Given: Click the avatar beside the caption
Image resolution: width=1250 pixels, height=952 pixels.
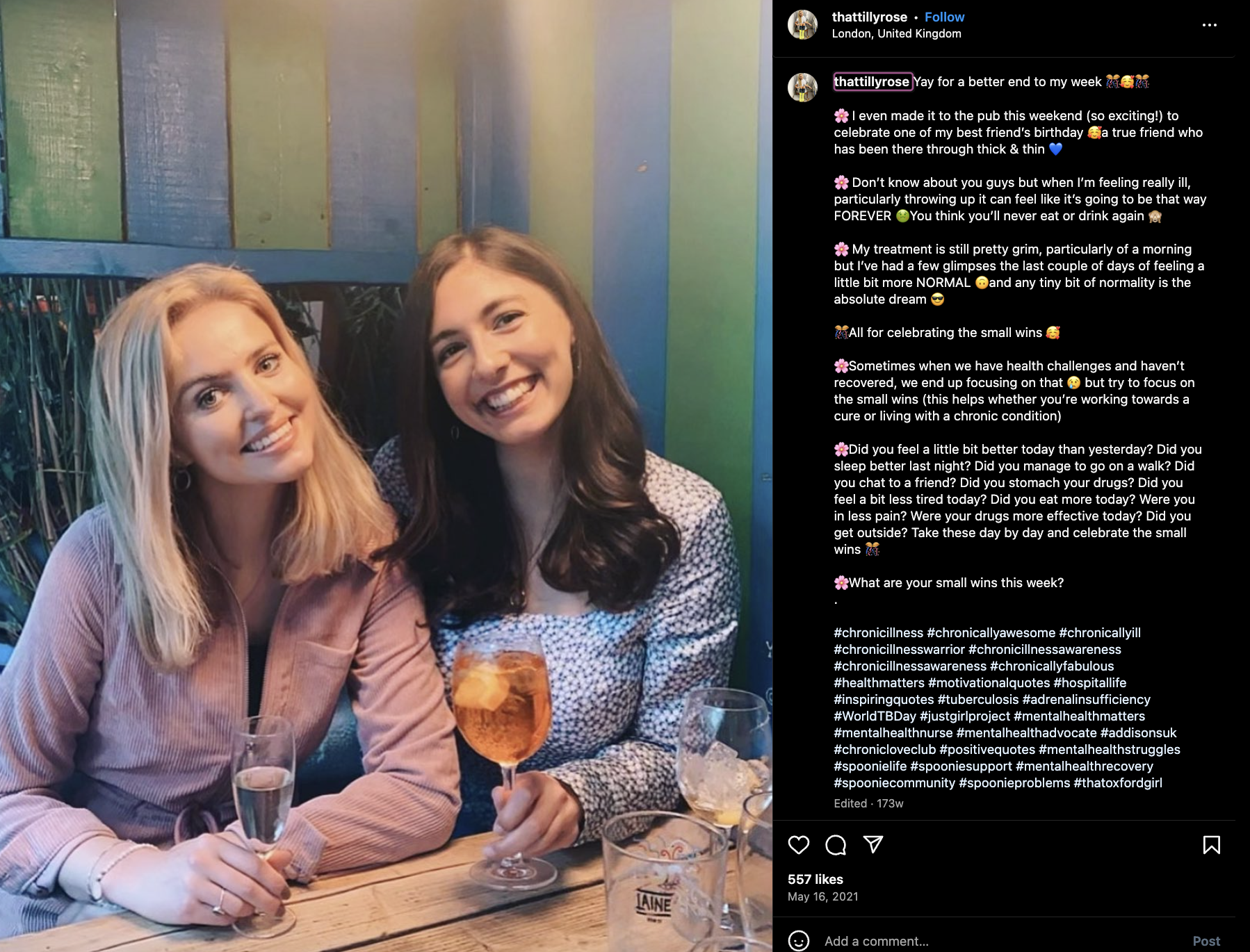Looking at the screenshot, I should click(802, 88).
